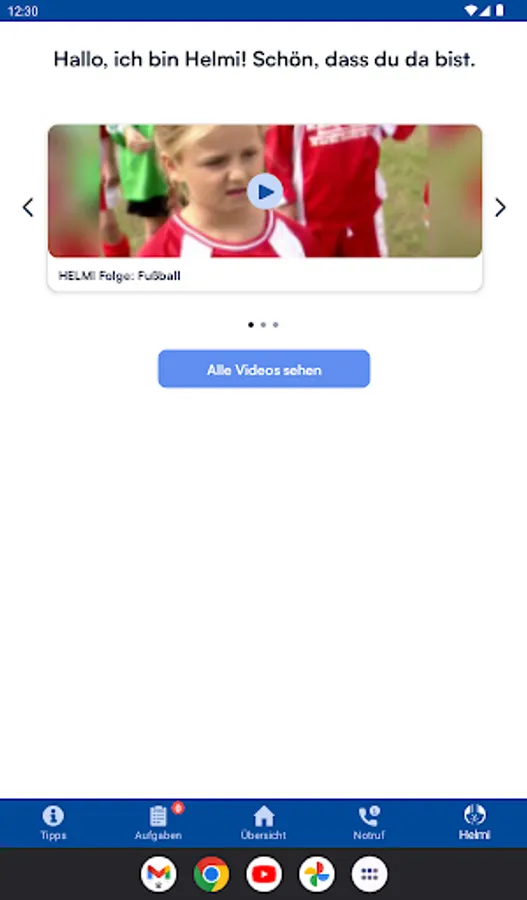Open the football video thumbnail image
The height and width of the screenshot is (900, 527).
265,191
